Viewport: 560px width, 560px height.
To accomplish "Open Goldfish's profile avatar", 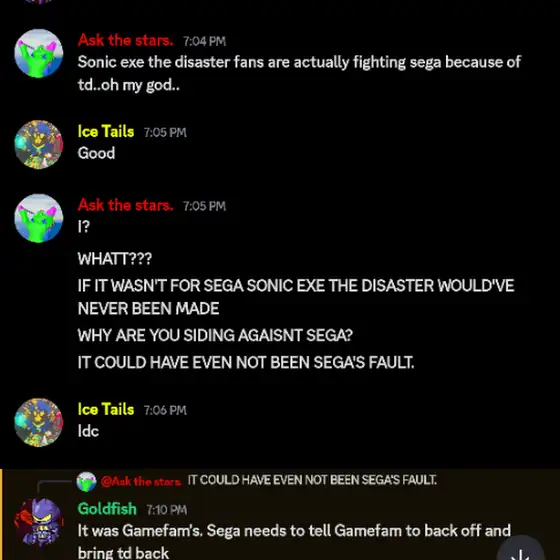I will click(x=39, y=522).
